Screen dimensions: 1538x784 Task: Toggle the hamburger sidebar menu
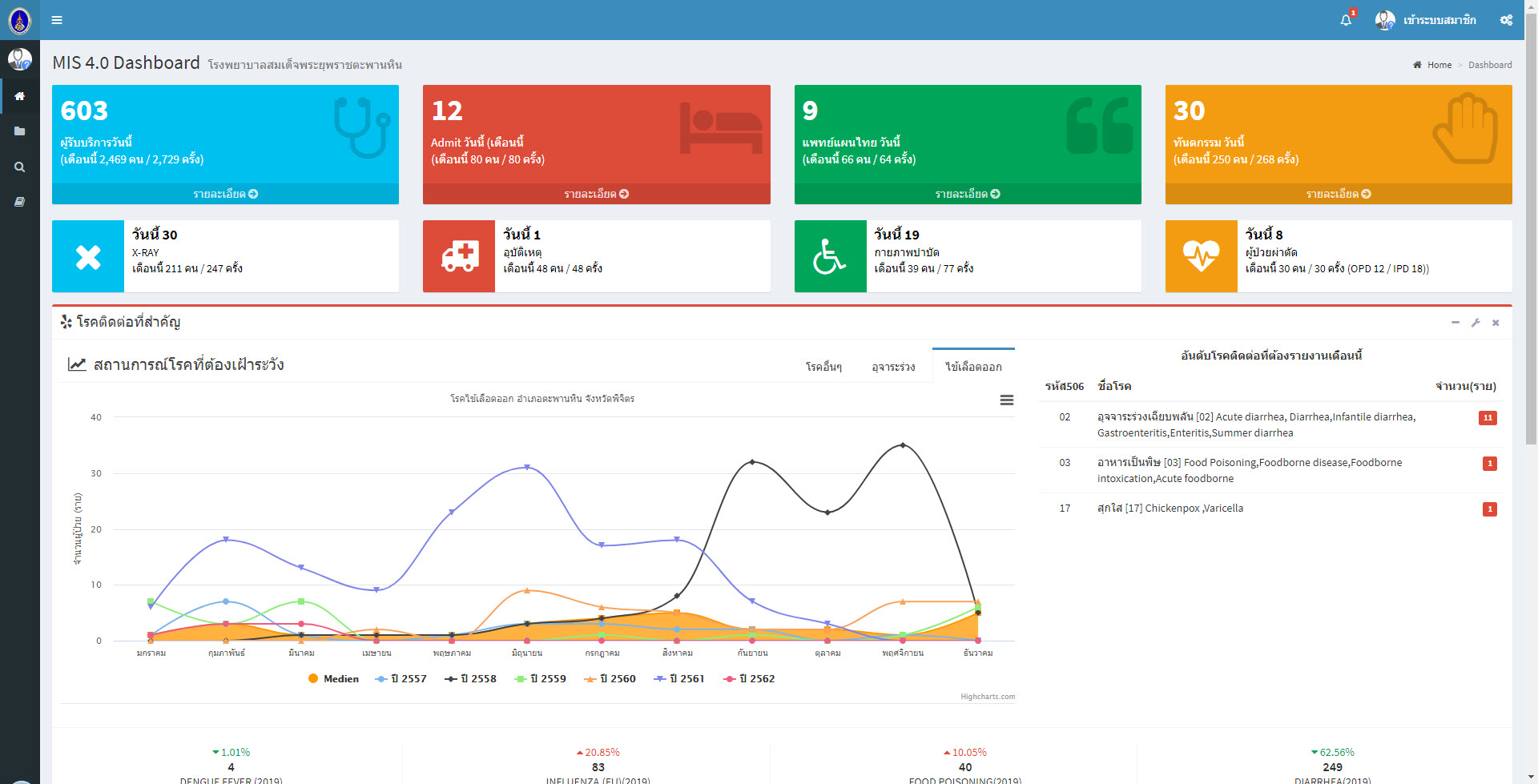point(57,20)
